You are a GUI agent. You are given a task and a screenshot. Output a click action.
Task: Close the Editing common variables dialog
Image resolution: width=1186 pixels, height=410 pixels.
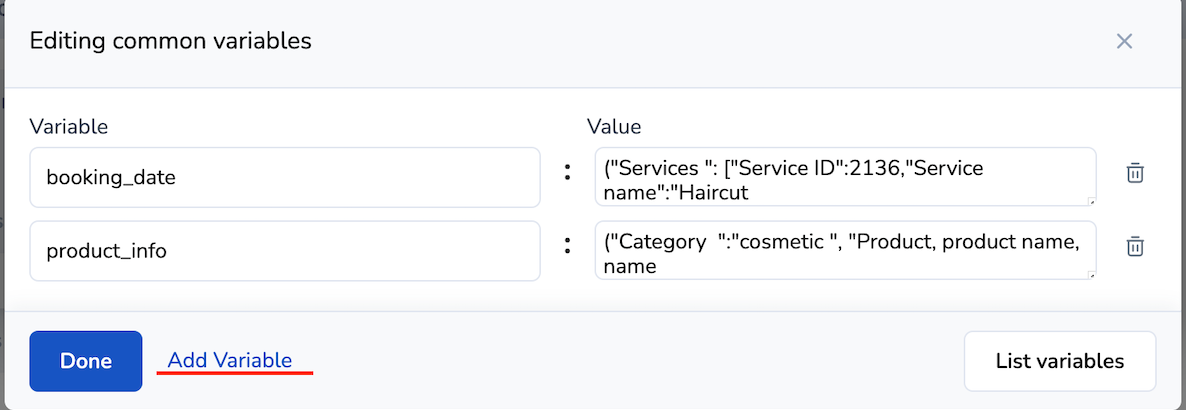point(1124,41)
